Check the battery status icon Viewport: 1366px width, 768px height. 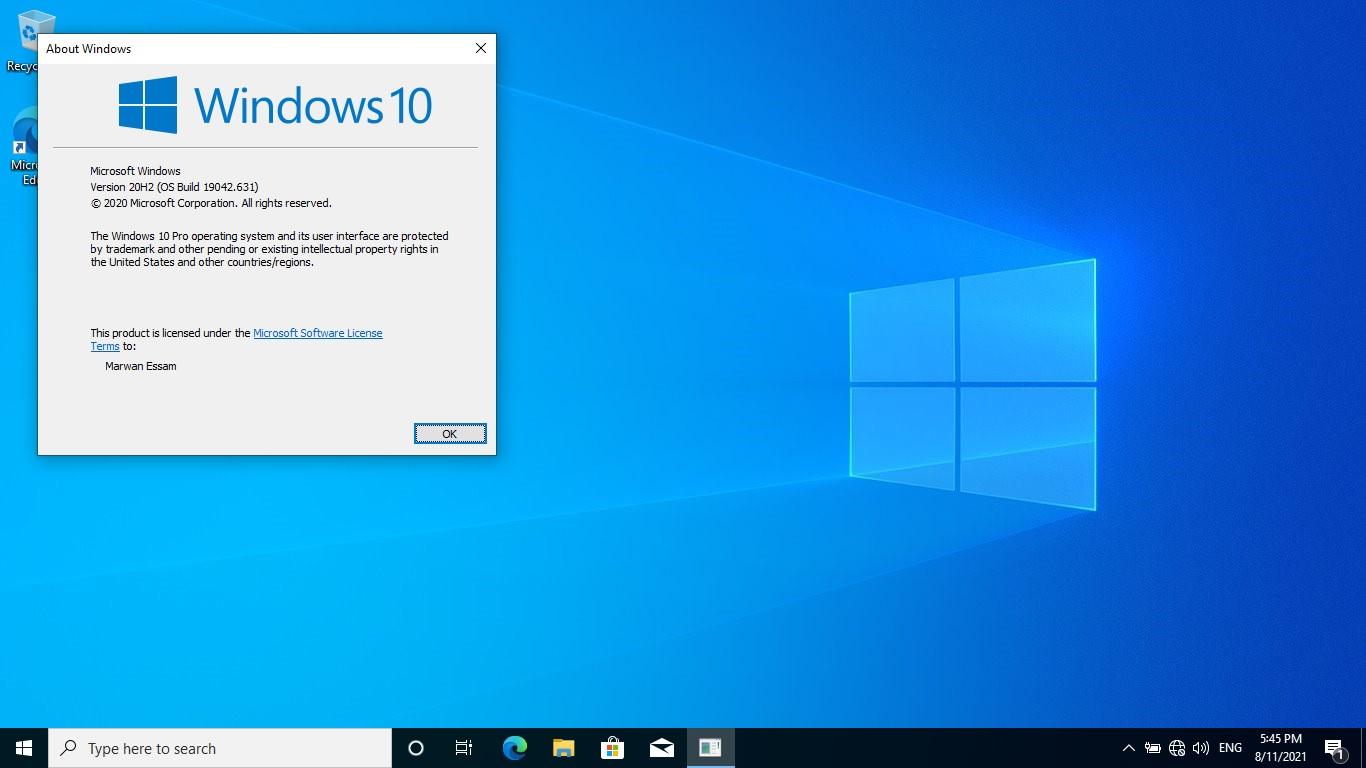[1152, 748]
